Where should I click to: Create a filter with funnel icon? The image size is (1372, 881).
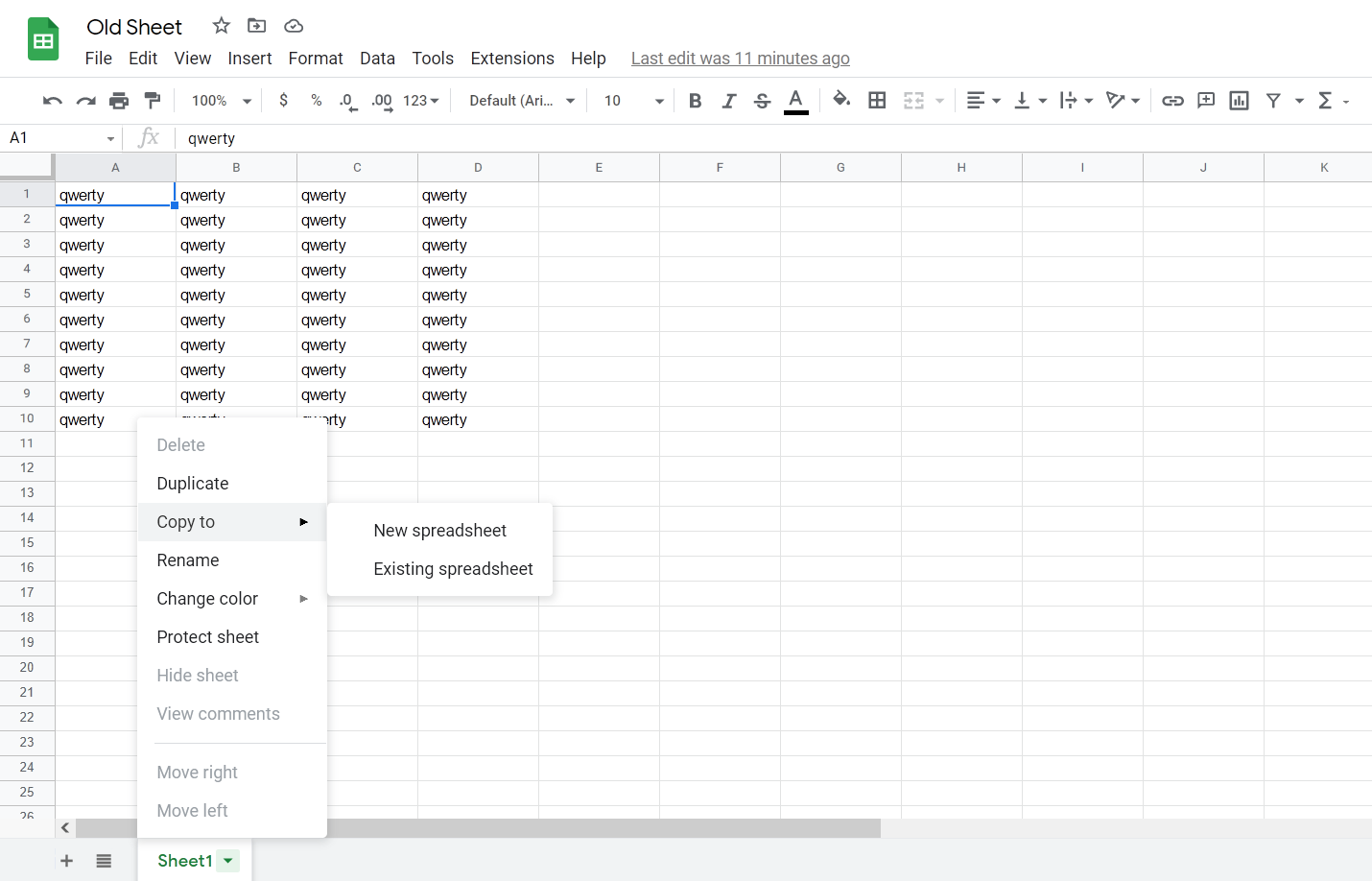tap(1273, 101)
